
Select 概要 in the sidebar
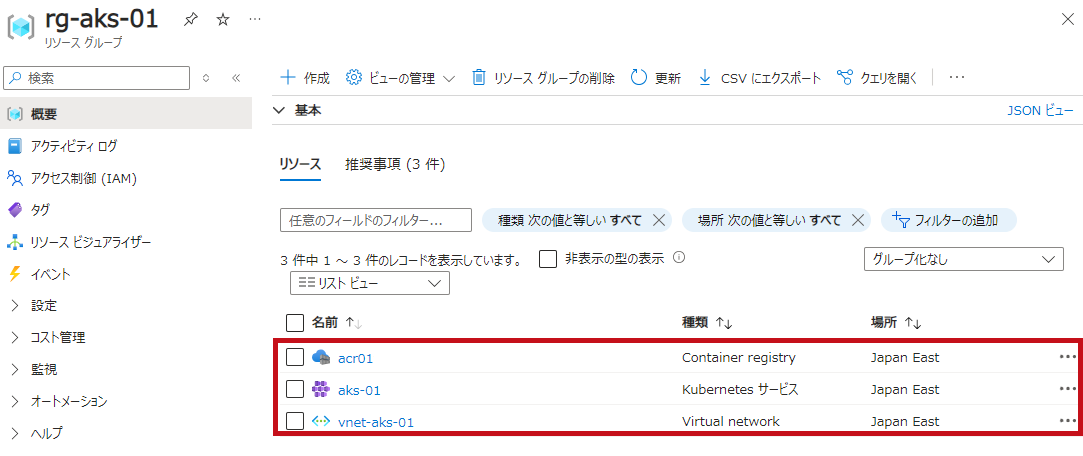coord(126,114)
